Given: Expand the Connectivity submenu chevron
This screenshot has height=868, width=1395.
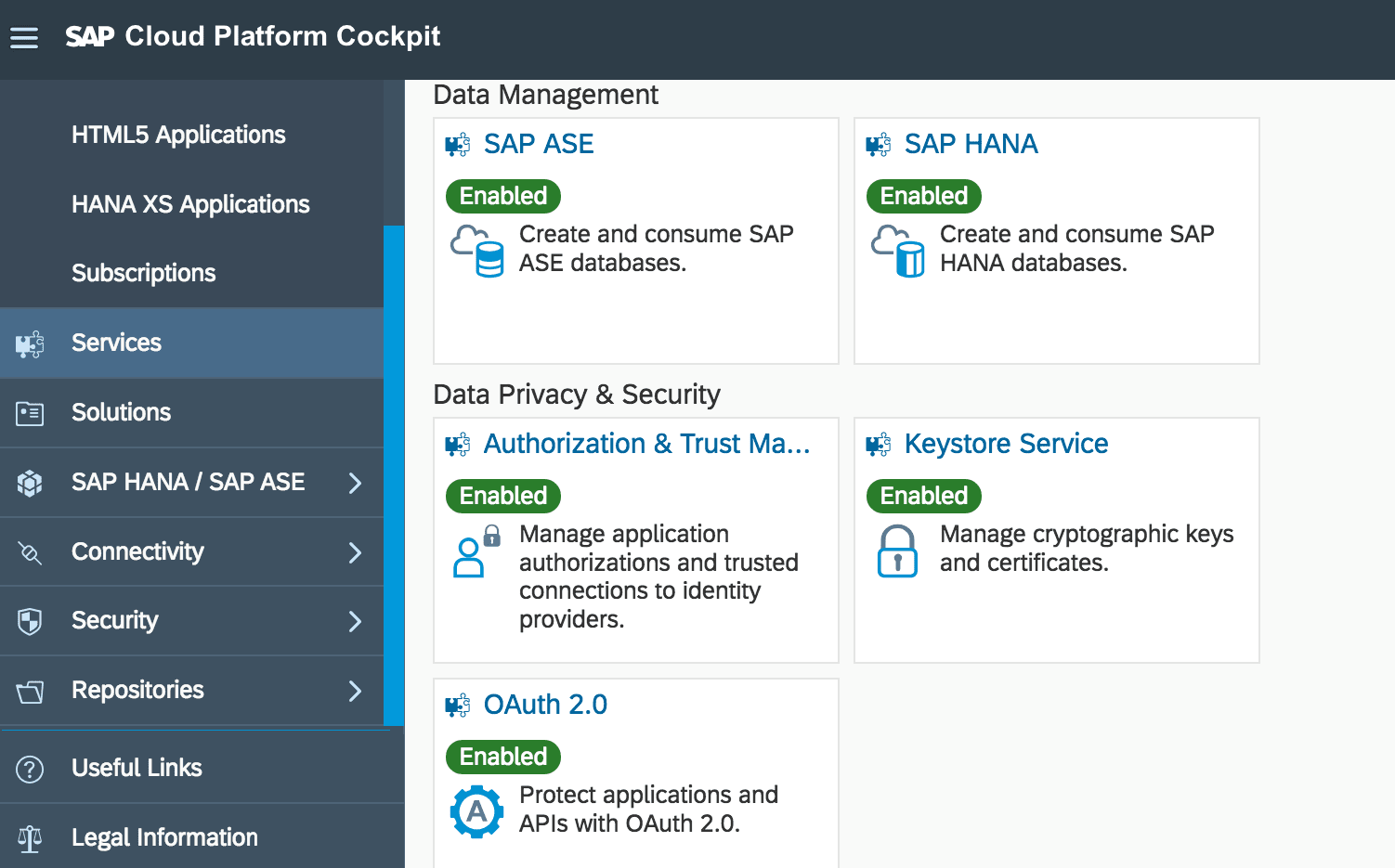Looking at the screenshot, I should (355, 552).
